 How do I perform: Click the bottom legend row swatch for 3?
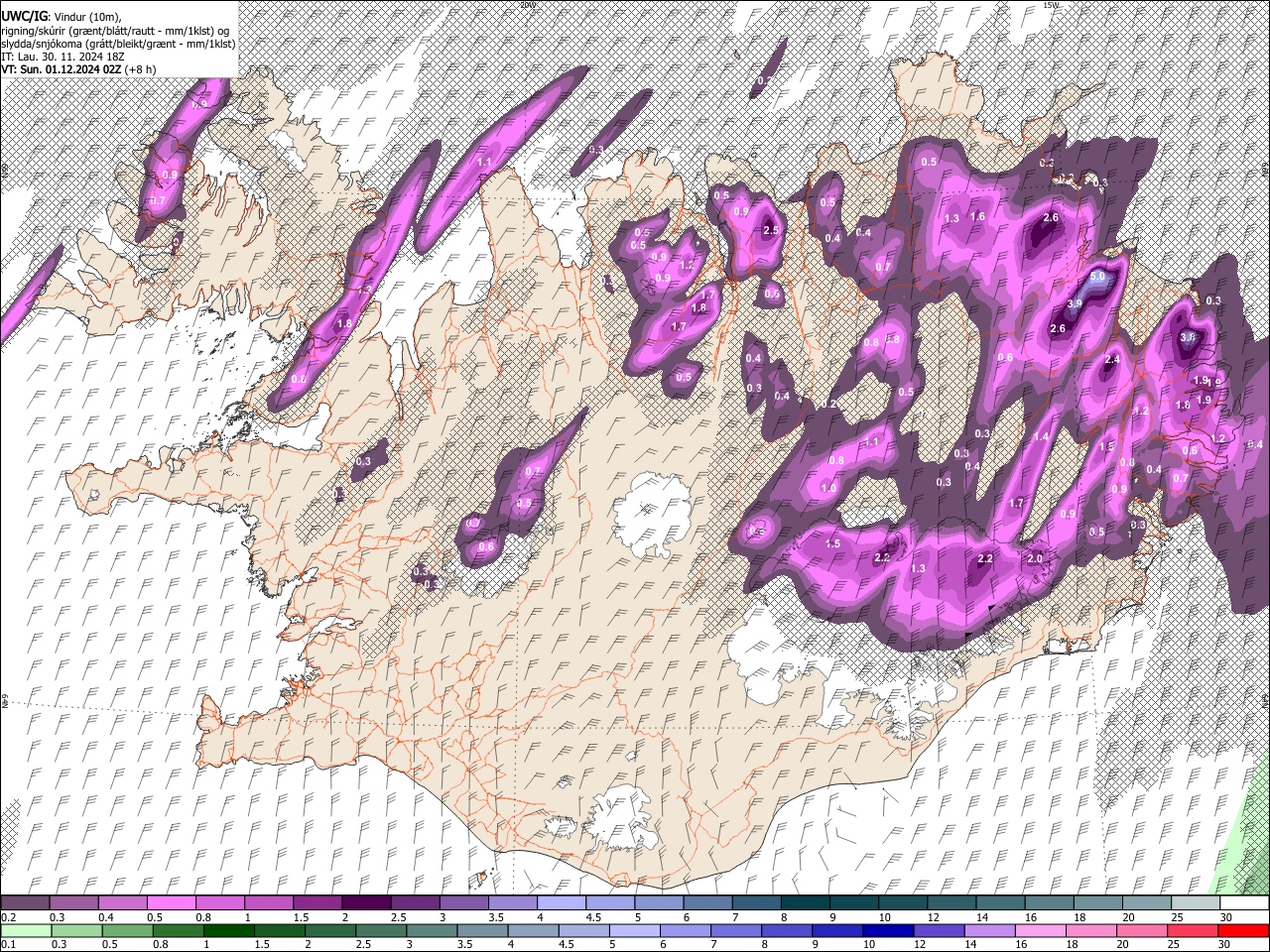[432, 930]
